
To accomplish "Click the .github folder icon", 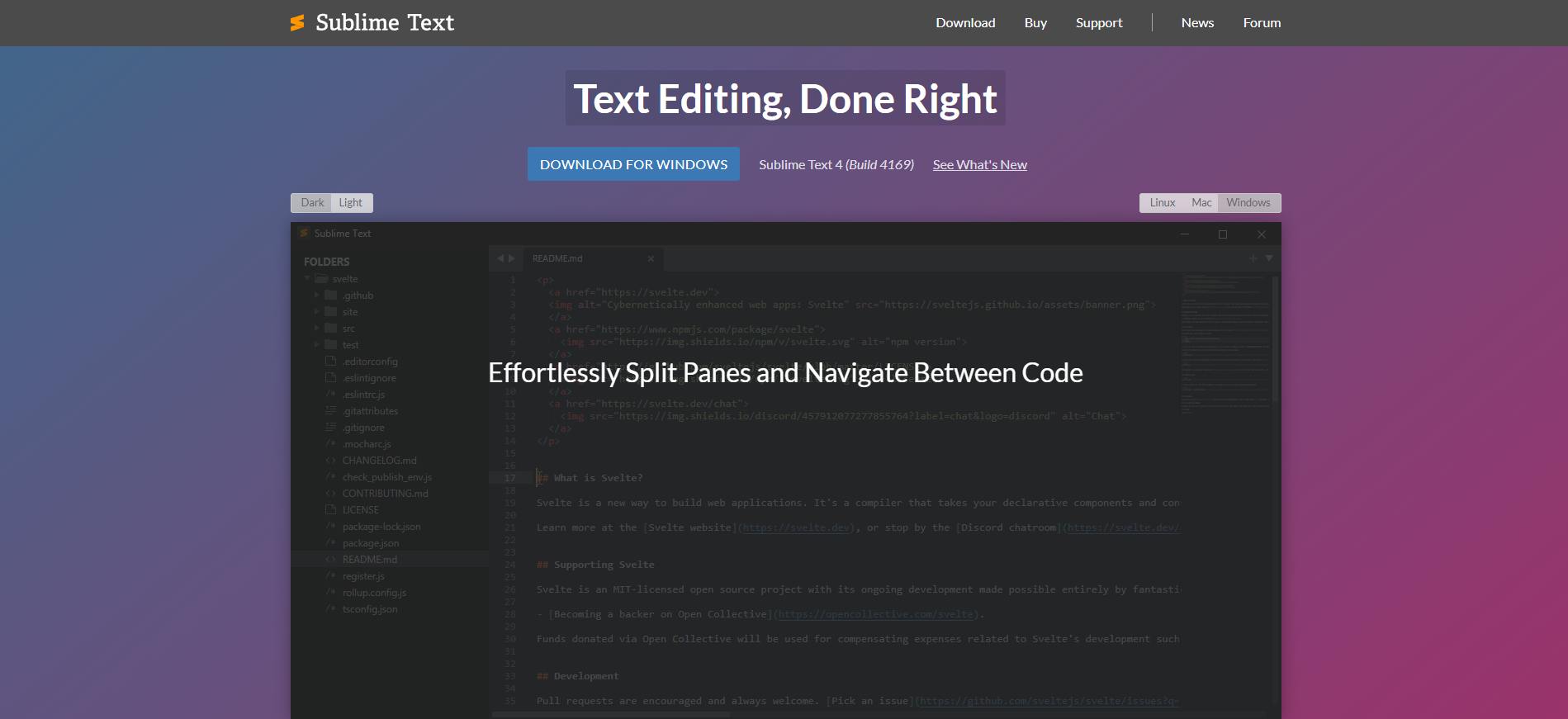I will pos(331,296).
